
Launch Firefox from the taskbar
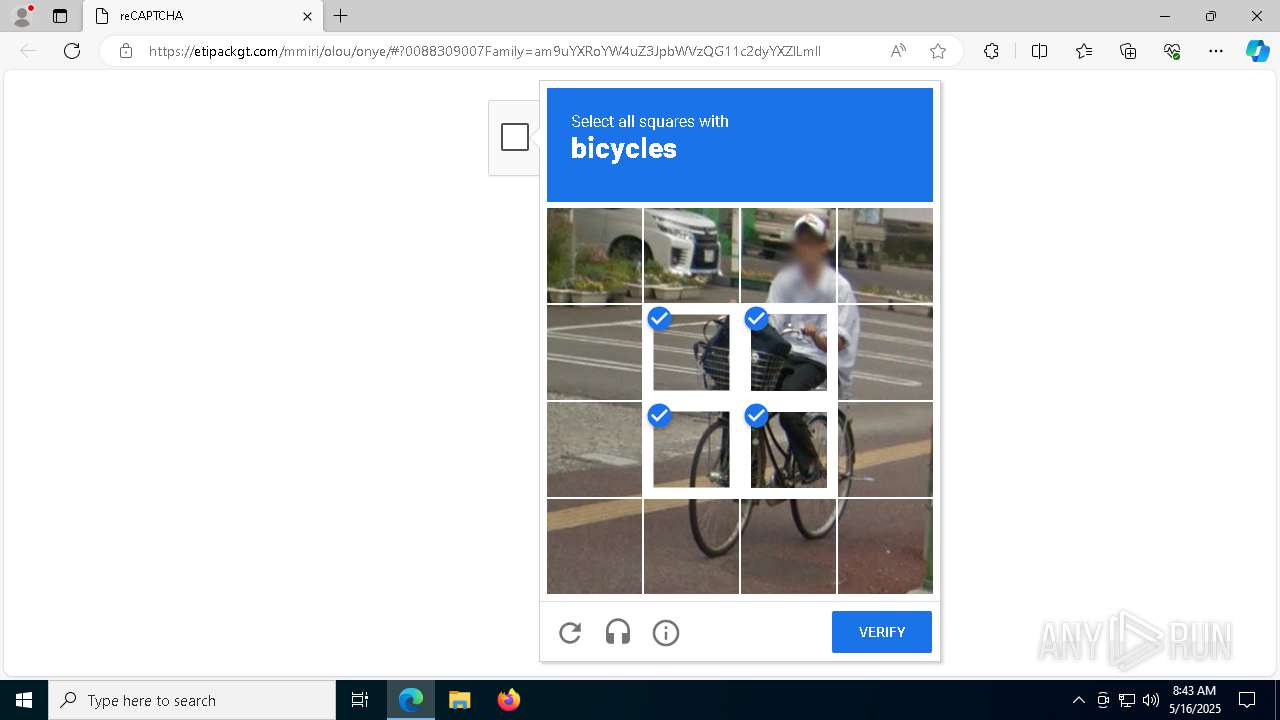508,700
